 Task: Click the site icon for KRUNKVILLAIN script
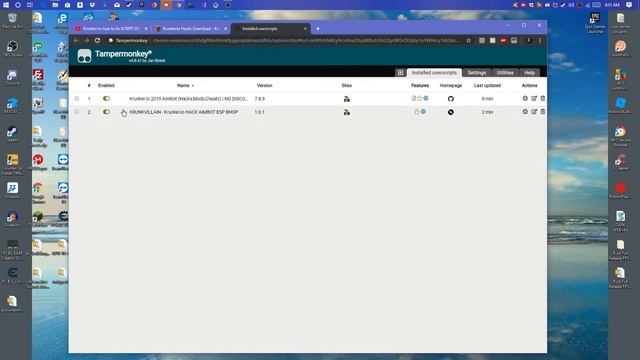coord(347,112)
